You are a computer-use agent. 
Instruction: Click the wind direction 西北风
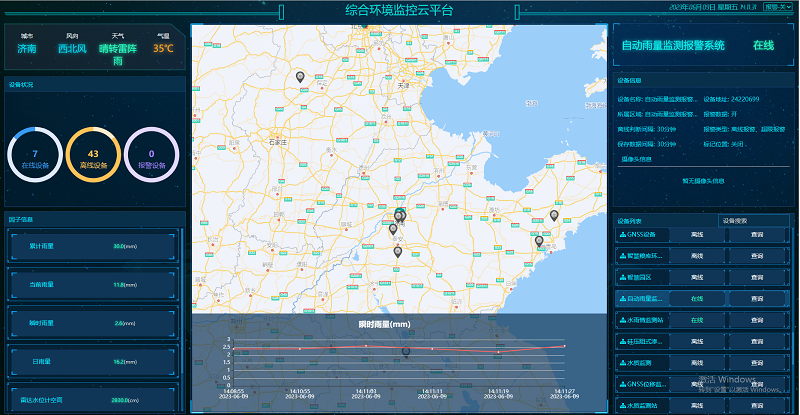[x=72, y=49]
